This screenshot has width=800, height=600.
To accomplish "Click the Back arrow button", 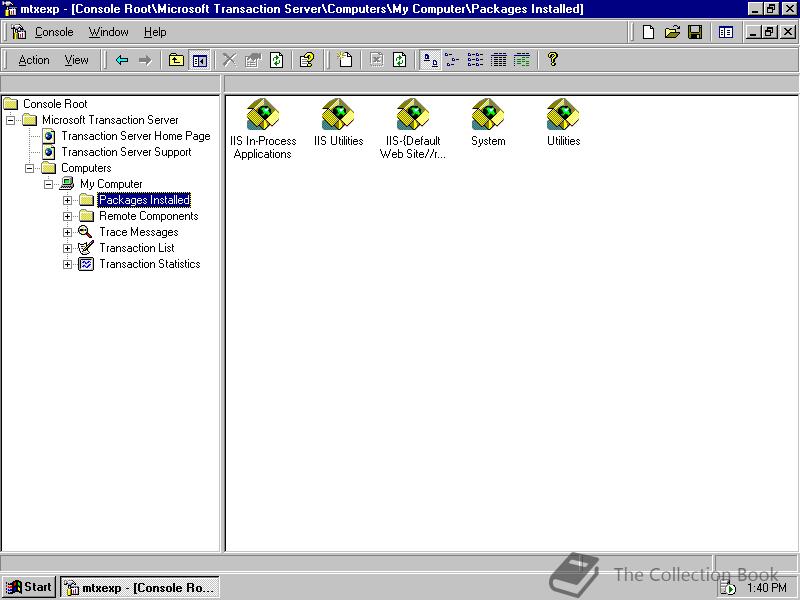I will click(x=121, y=60).
